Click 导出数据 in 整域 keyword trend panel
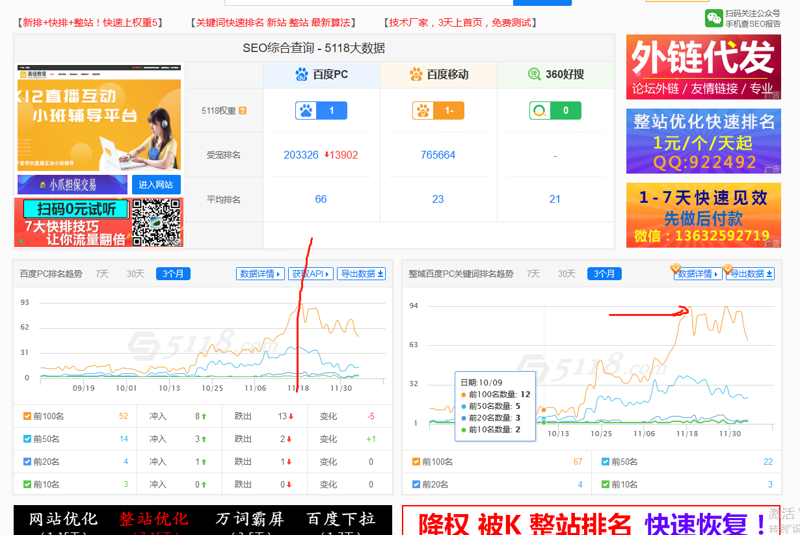This screenshot has height=535, width=800. point(750,274)
